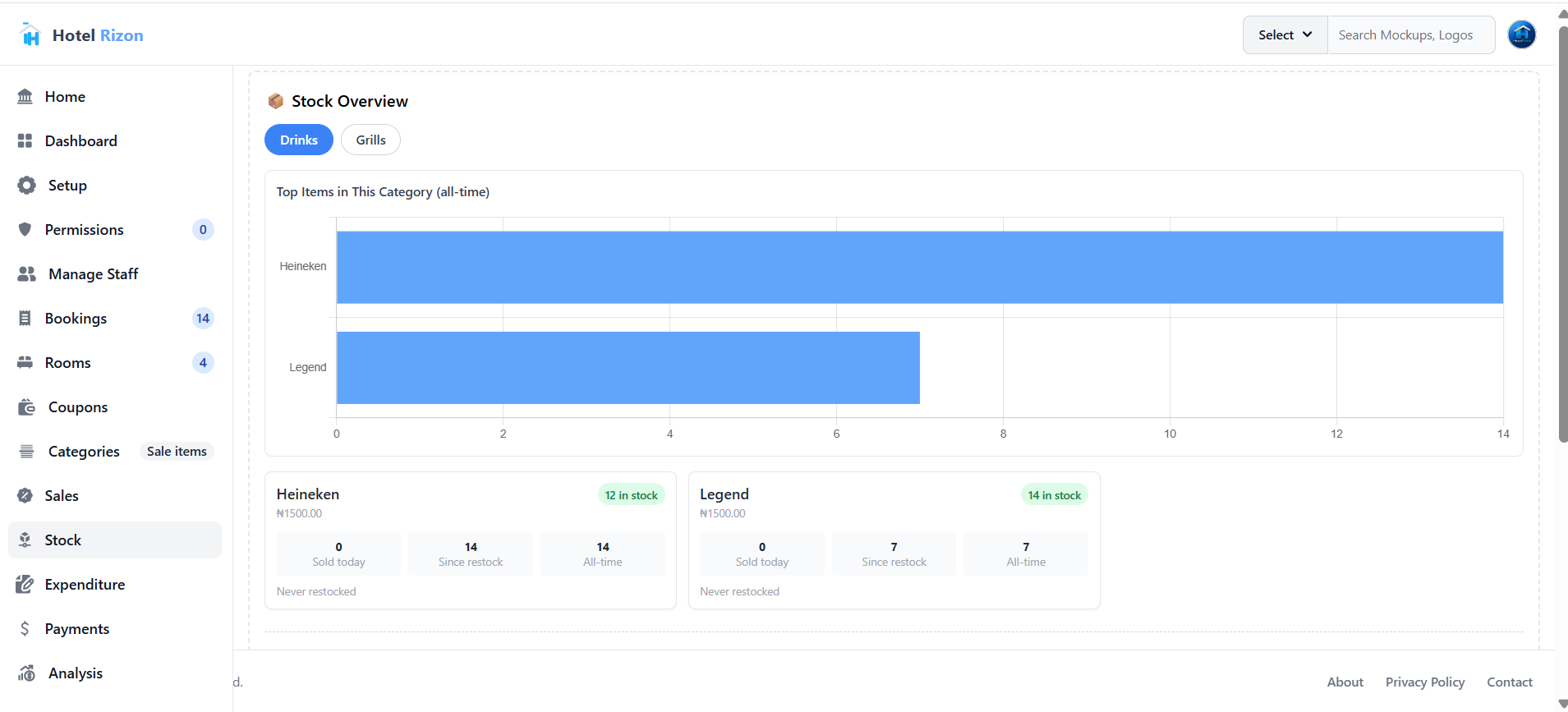Viewport: 1568px width, 712px height.
Task: Open the Select dropdown in header
Action: click(x=1285, y=34)
